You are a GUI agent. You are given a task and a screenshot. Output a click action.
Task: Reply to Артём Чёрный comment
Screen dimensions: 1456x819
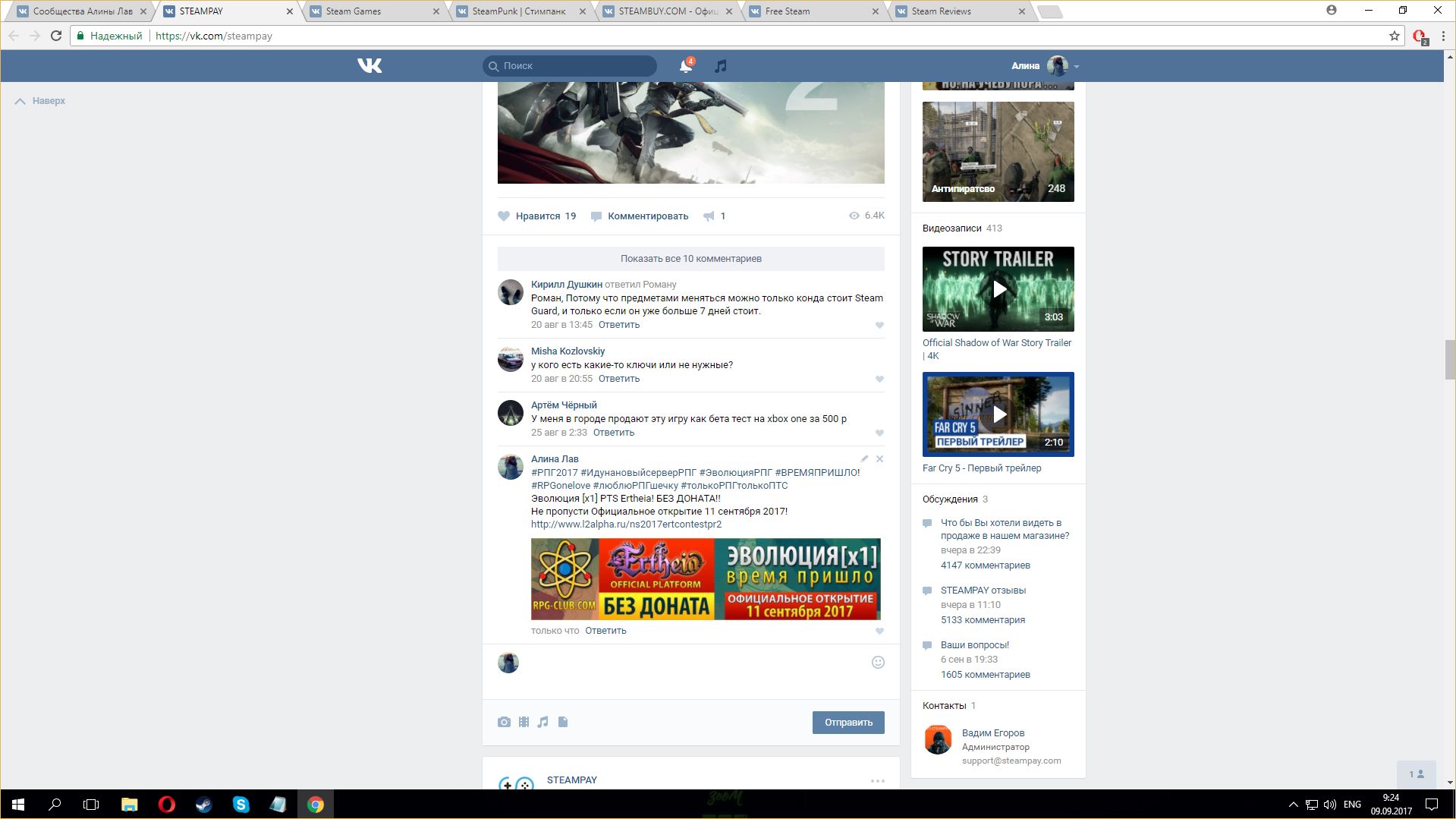tap(614, 433)
